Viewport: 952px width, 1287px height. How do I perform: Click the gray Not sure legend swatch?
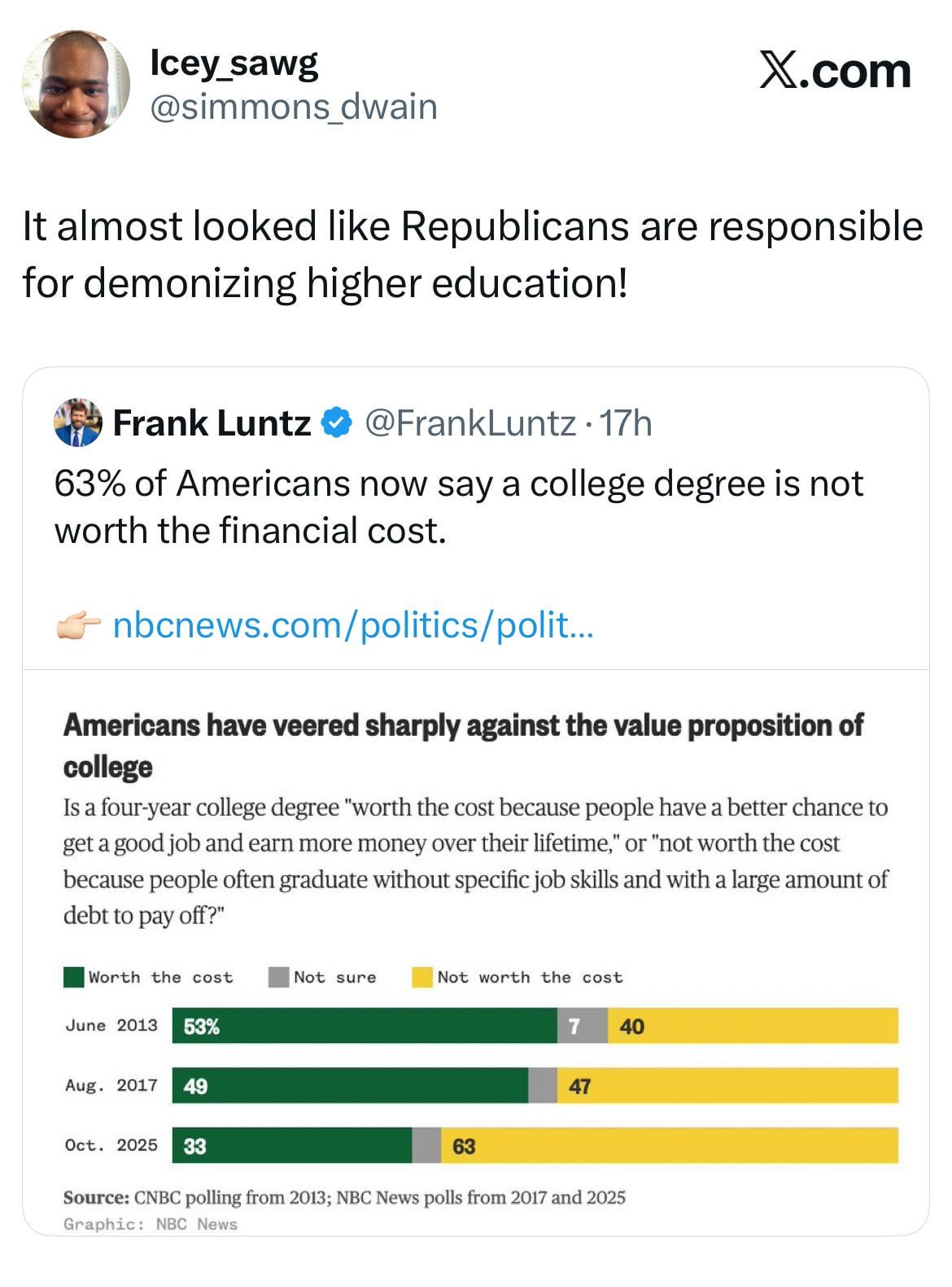click(x=279, y=977)
